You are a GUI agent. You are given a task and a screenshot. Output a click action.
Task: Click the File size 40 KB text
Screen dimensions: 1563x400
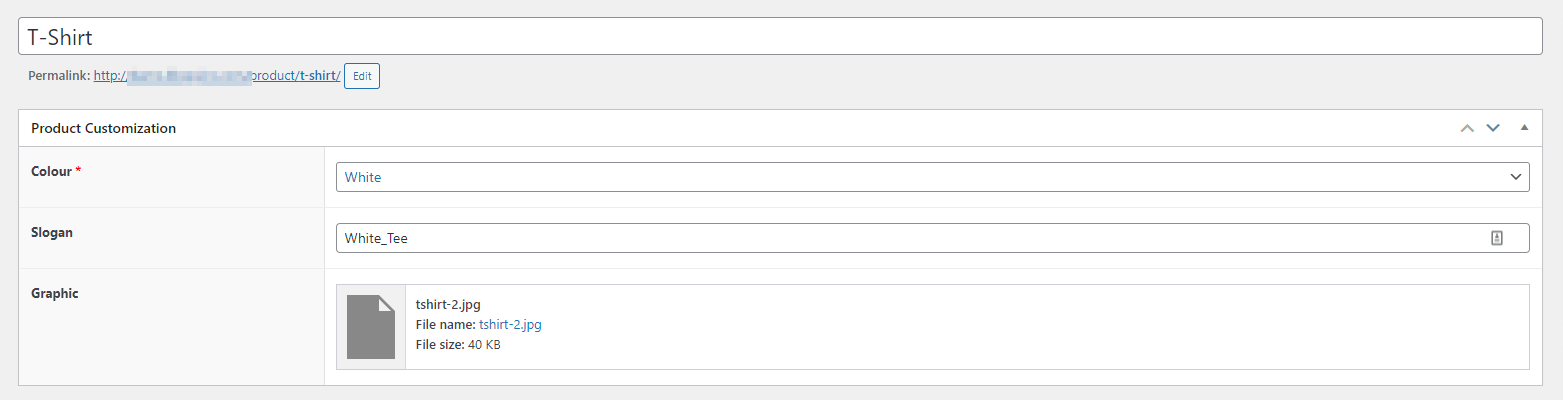point(458,345)
